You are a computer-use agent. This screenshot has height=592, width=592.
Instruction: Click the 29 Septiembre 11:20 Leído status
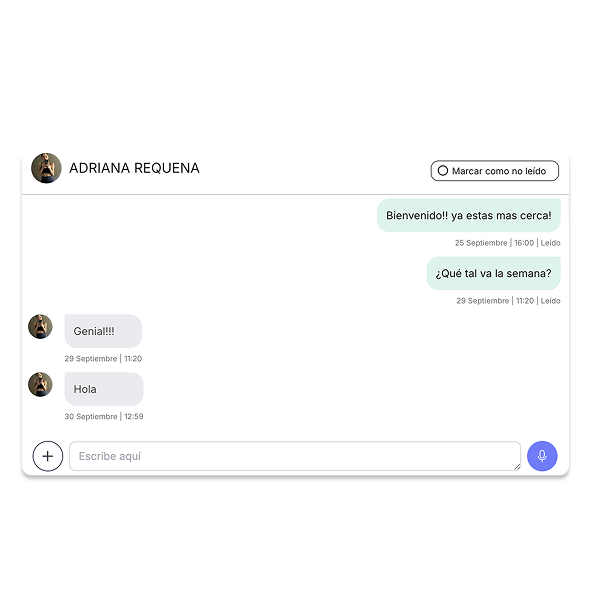508,301
